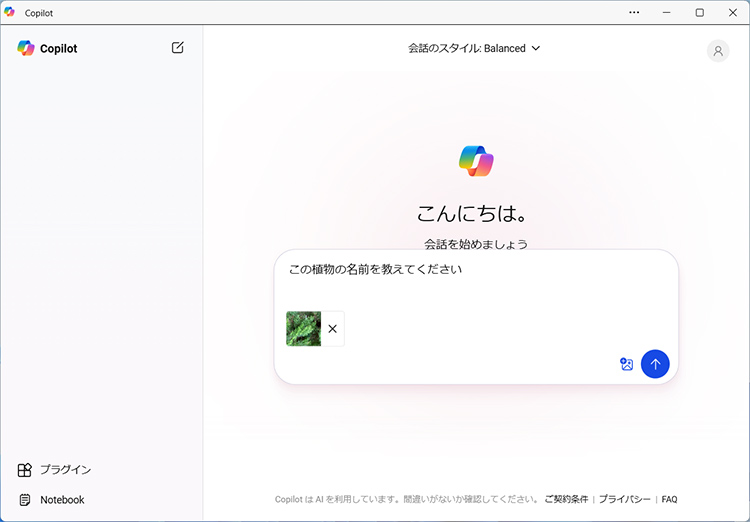The width and height of the screenshot is (750, 522).
Task: Click the add image icon in input box
Action: click(x=627, y=365)
